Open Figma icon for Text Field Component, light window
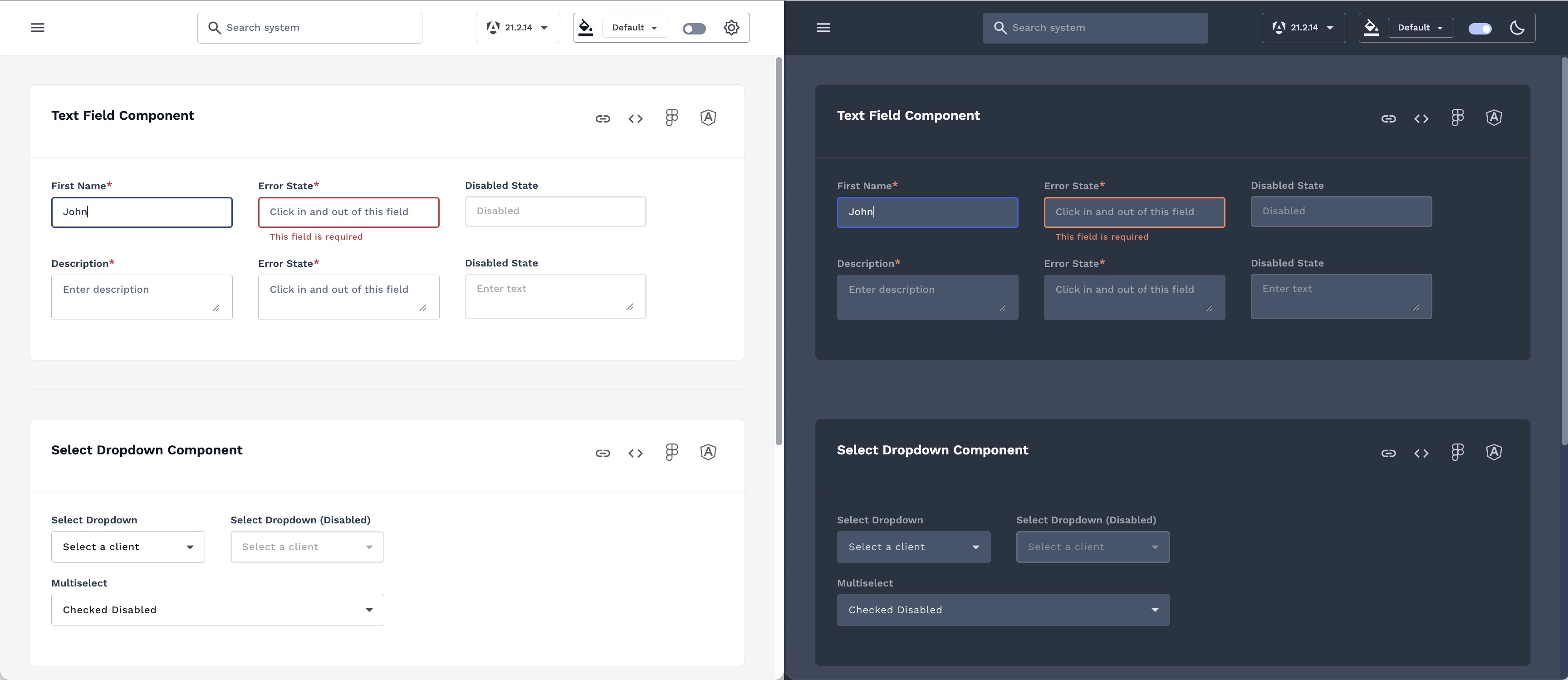The image size is (1568, 680). pyautogui.click(x=671, y=118)
